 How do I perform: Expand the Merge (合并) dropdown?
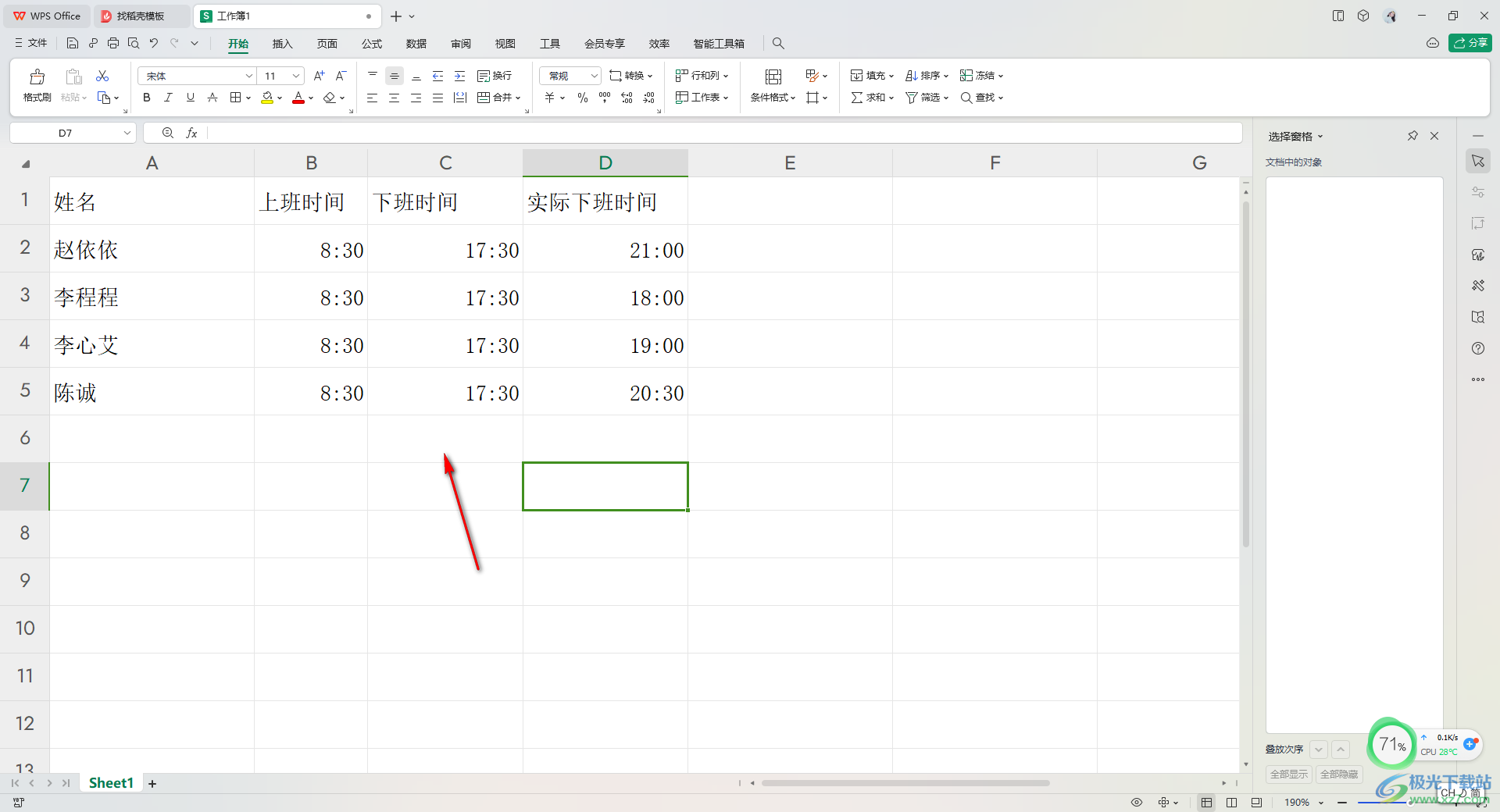coord(518,98)
